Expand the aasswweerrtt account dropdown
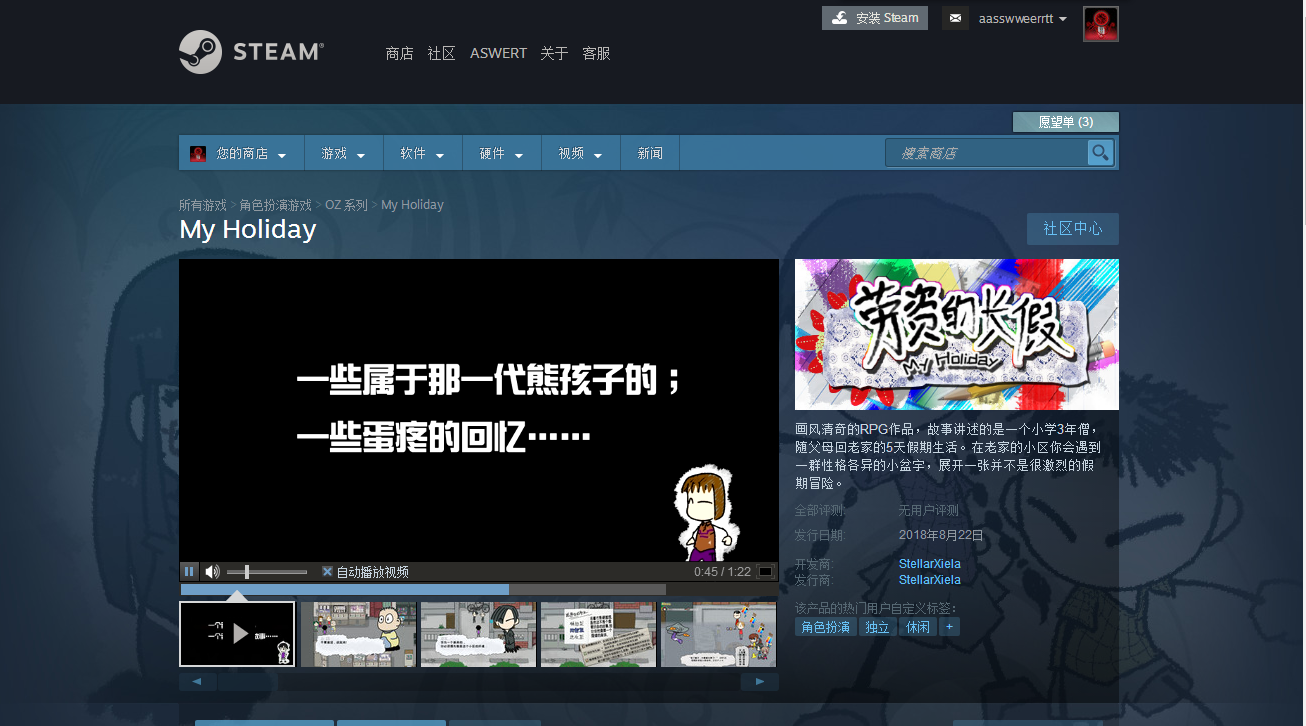This screenshot has height=726, width=1306. (x=1022, y=19)
